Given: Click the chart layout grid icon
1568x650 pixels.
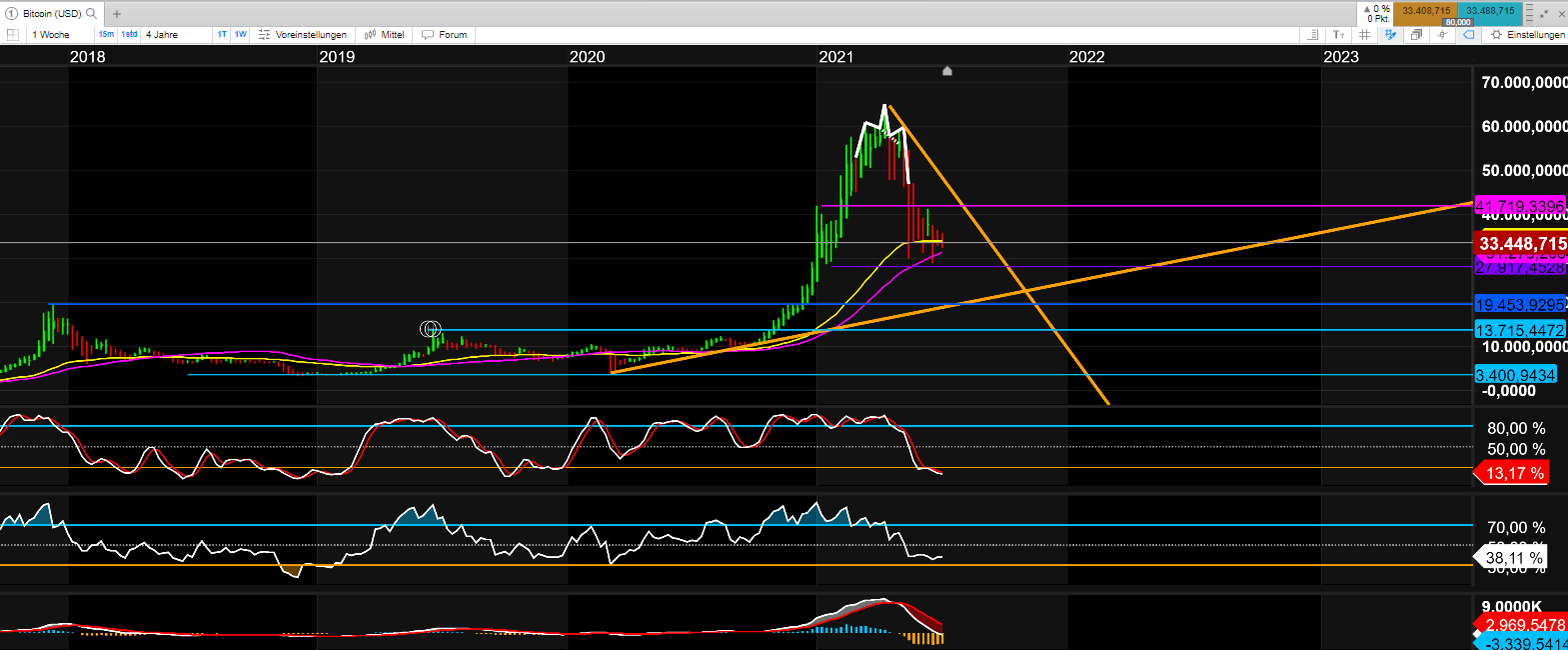Looking at the screenshot, I should coord(13,35).
